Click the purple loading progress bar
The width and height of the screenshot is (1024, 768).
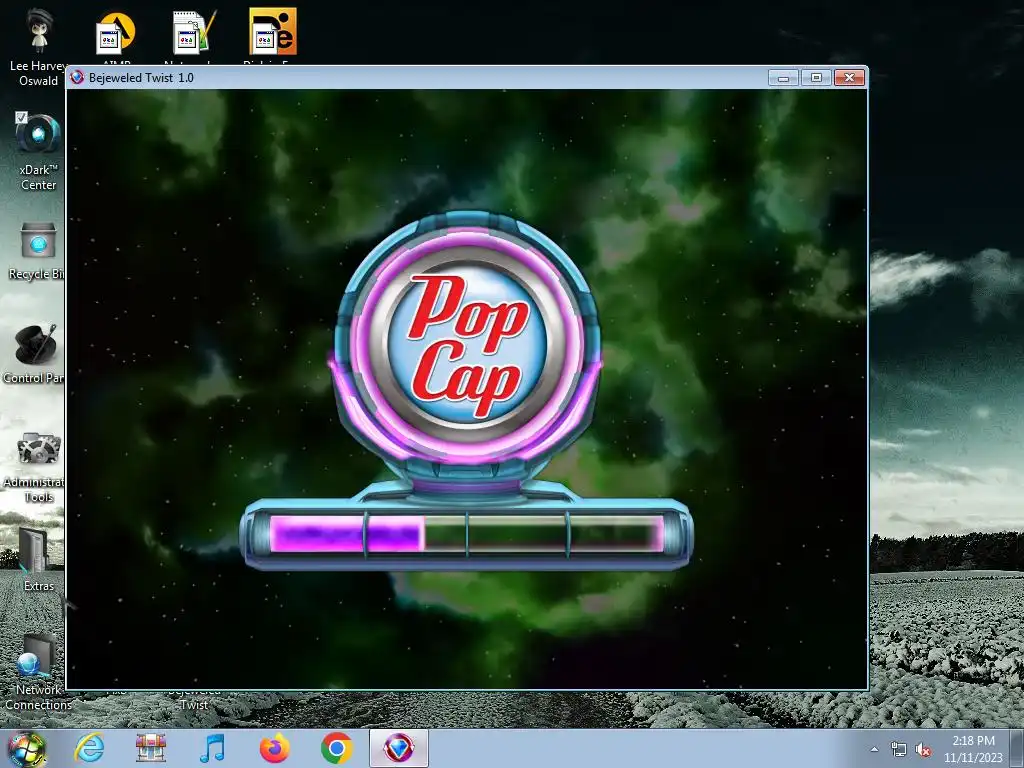[x=466, y=534]
